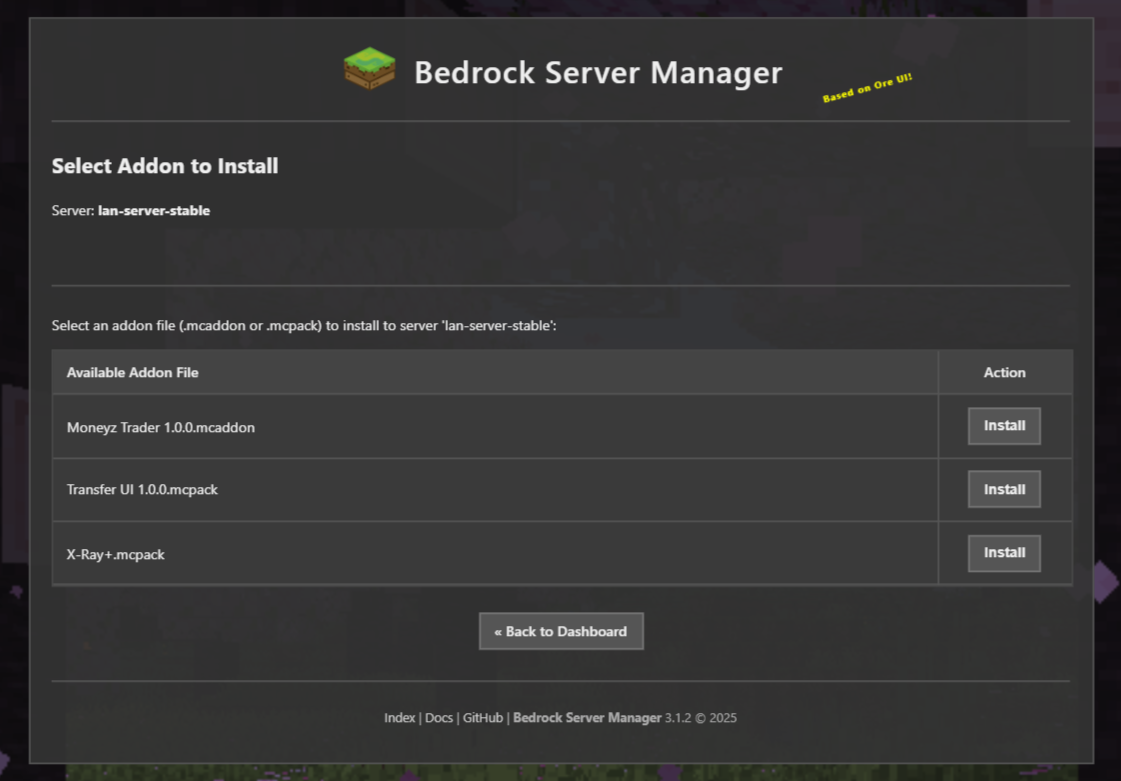
Task: Go back to the Dashboard
Action: point(561,631)
